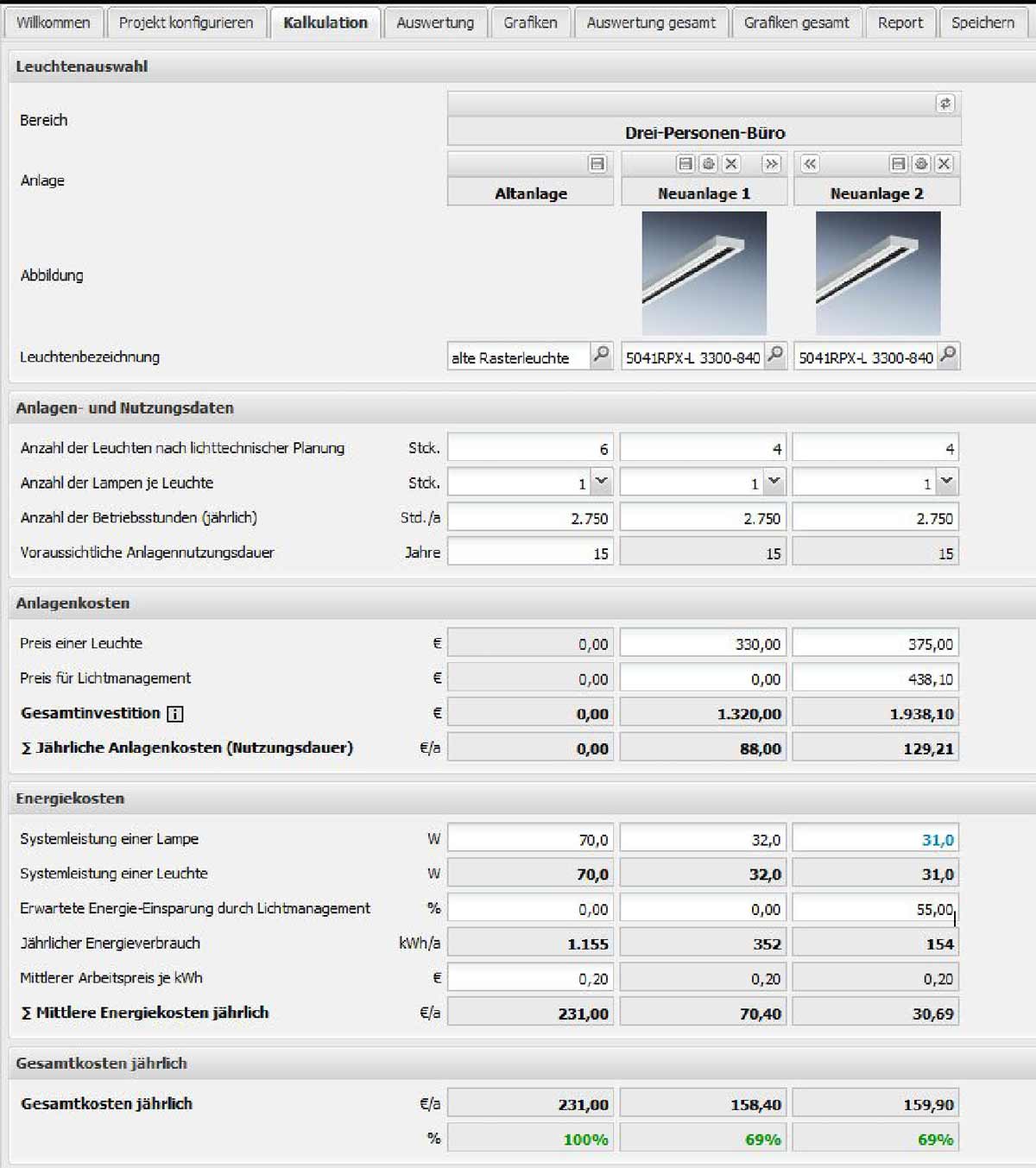1036x1168 pixels.
Task: Open the Grafiken gesamt tab
Action: click(x=797, y=22)
